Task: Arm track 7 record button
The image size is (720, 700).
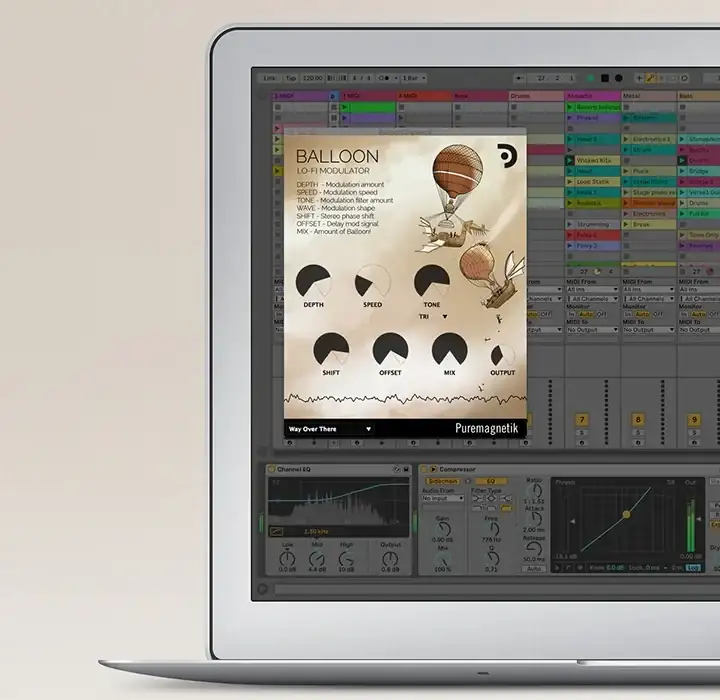Action: tap(582, 443)
